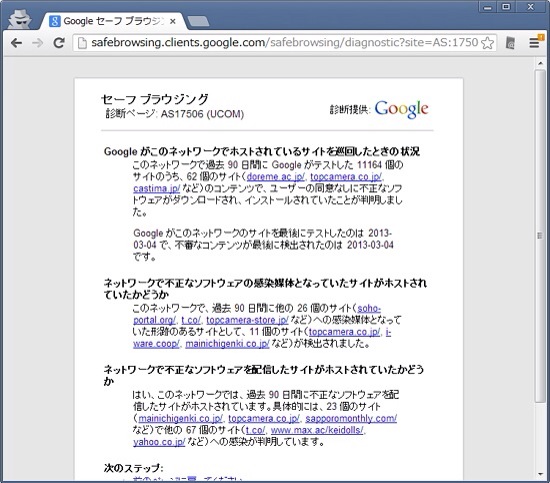This screenshot has width=550, height=483.
Task: Click the vertical scrollbar thumb
Action: point(540,236)
